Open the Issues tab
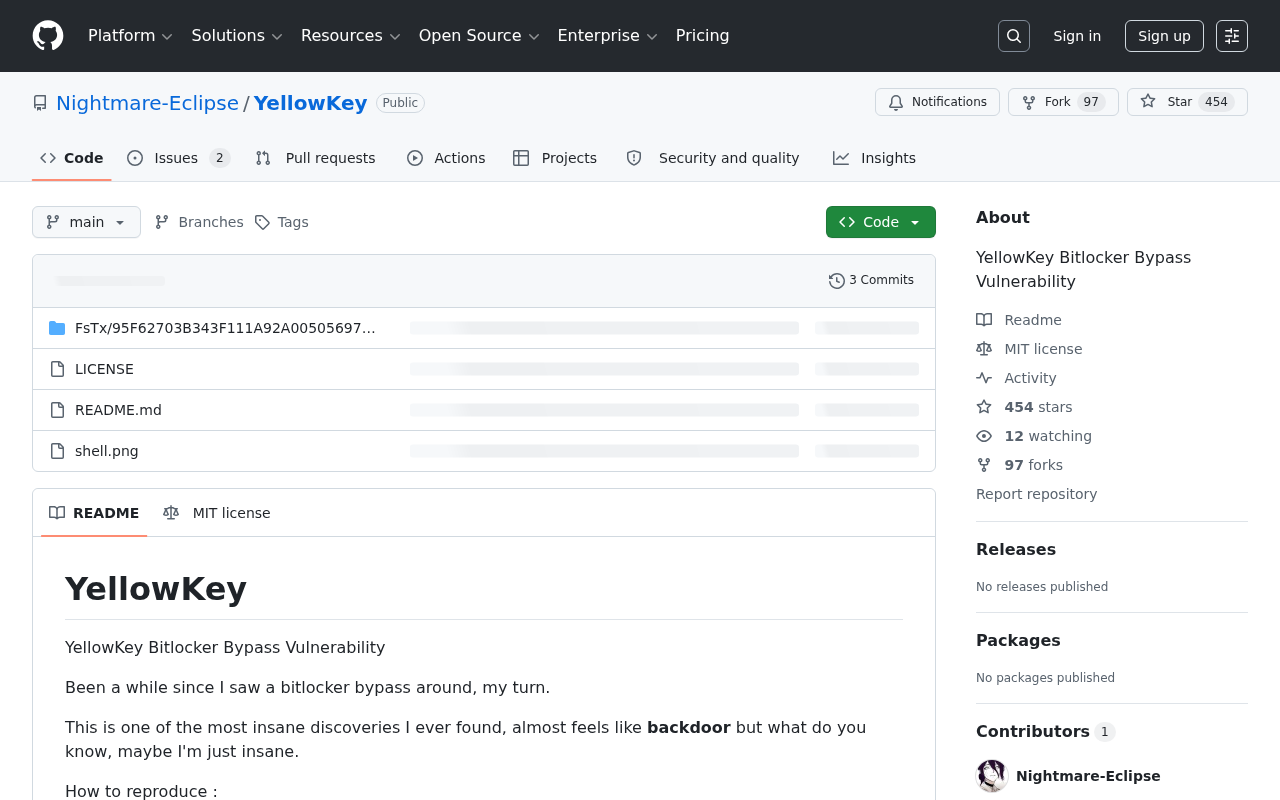This screenshot has height=800, width=1280. coord(179,158)
